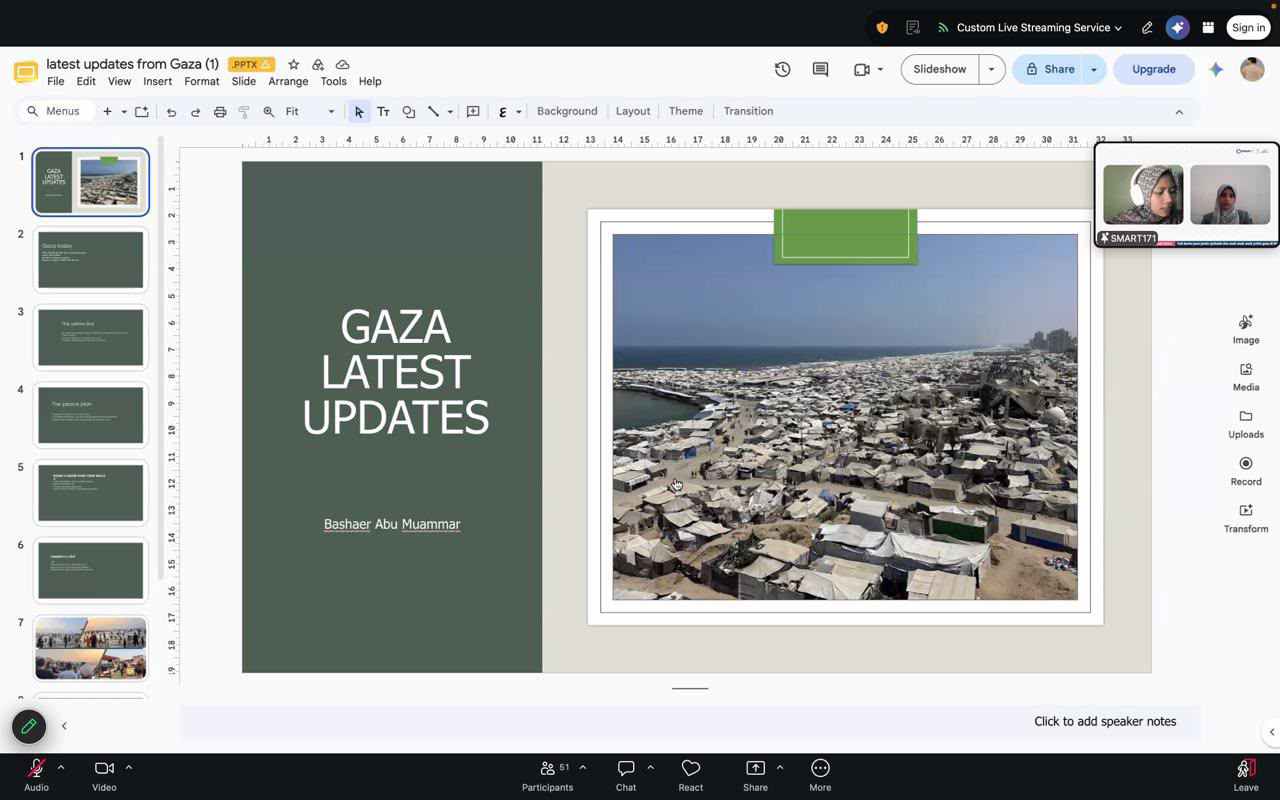Click the move-to-folder icon beside the title
This screenshot has height=800, width=1280.
click(318, 64)
